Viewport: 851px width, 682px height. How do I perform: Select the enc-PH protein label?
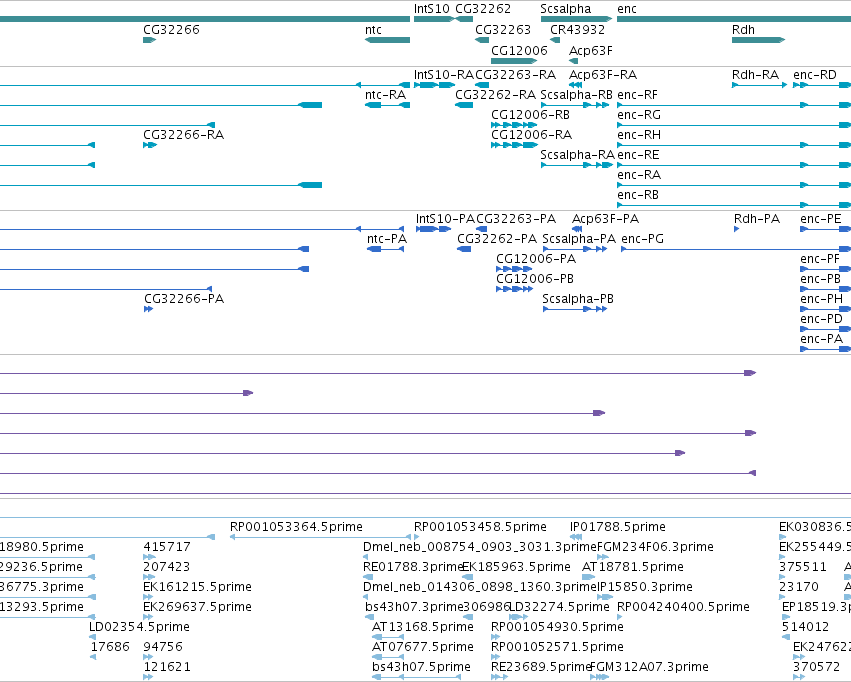821,299
